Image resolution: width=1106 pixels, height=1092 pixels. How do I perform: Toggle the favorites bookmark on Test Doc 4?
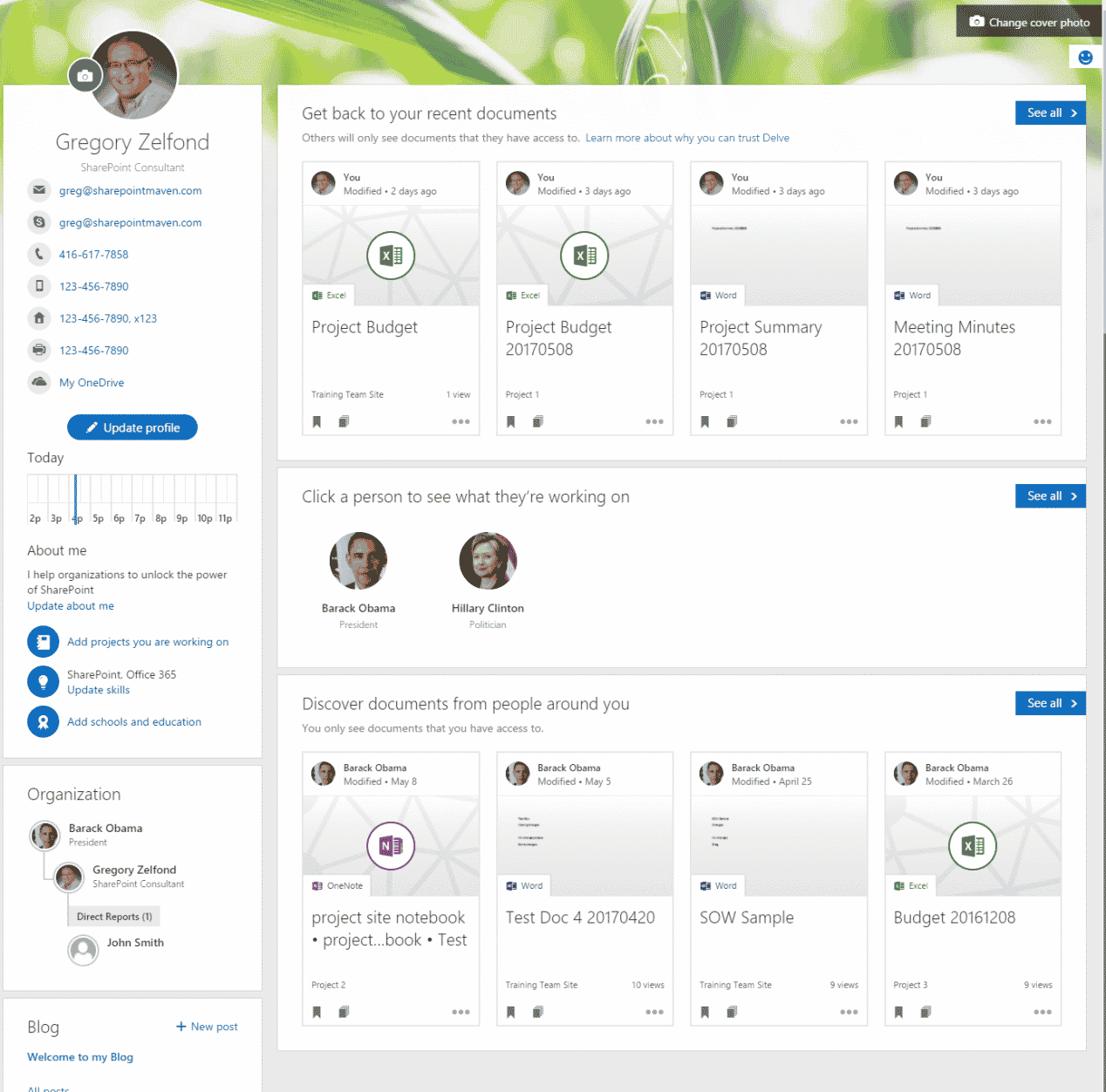coord(510,1012)
